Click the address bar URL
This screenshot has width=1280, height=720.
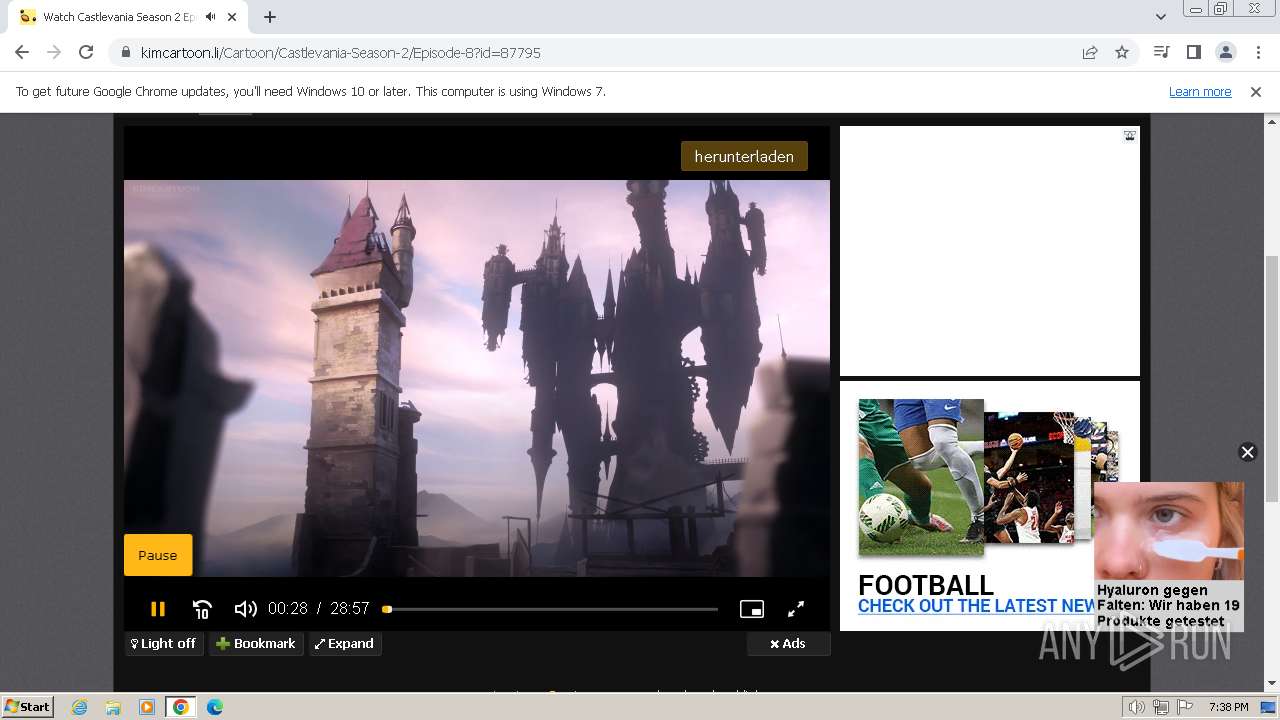[341, 52]
